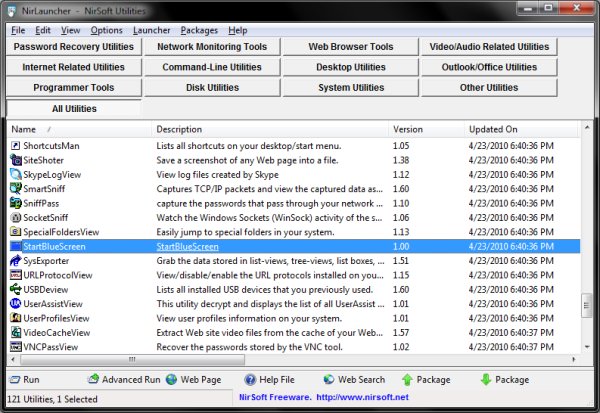The image size is (600, 413).
Task: Select the VideoCacheView name text
Action: pyautogui.click(x=57, y=333)
